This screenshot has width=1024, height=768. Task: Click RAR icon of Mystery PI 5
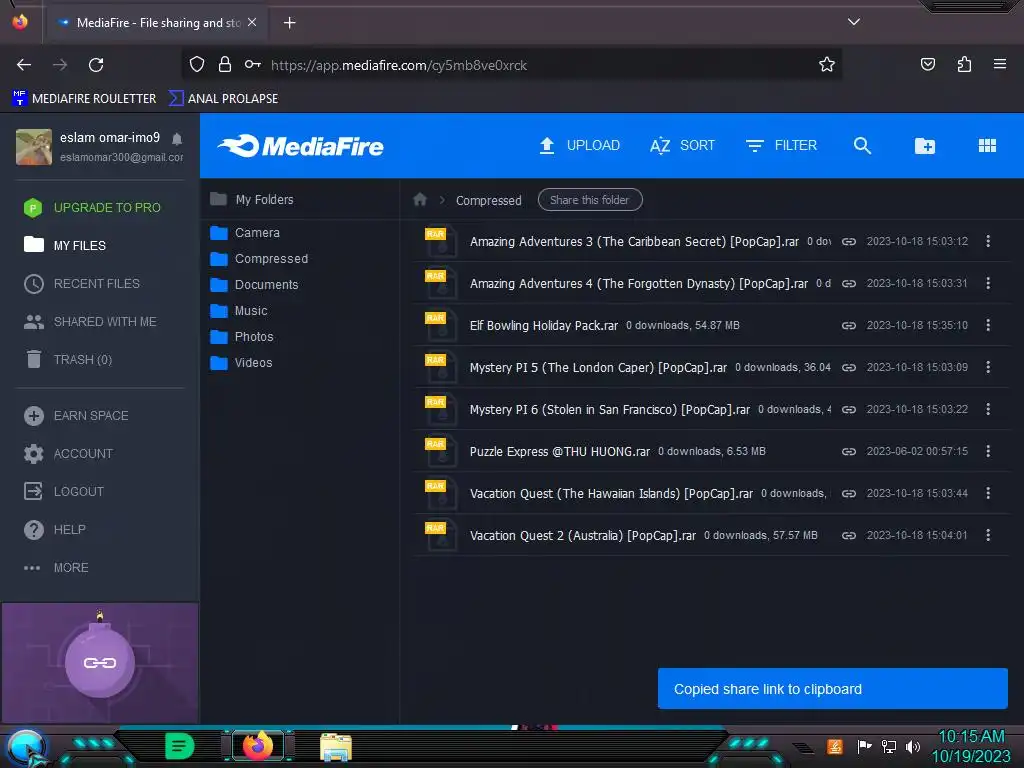440,368
